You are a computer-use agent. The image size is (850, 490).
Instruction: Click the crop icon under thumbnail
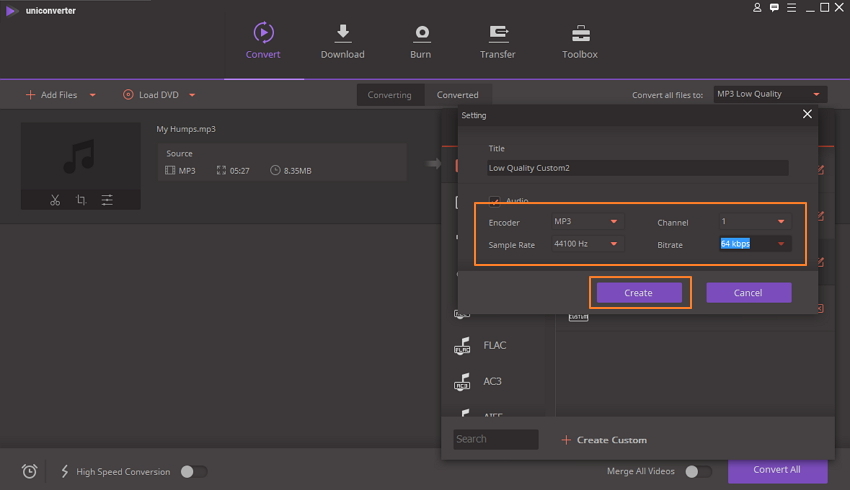coord(81,200)
